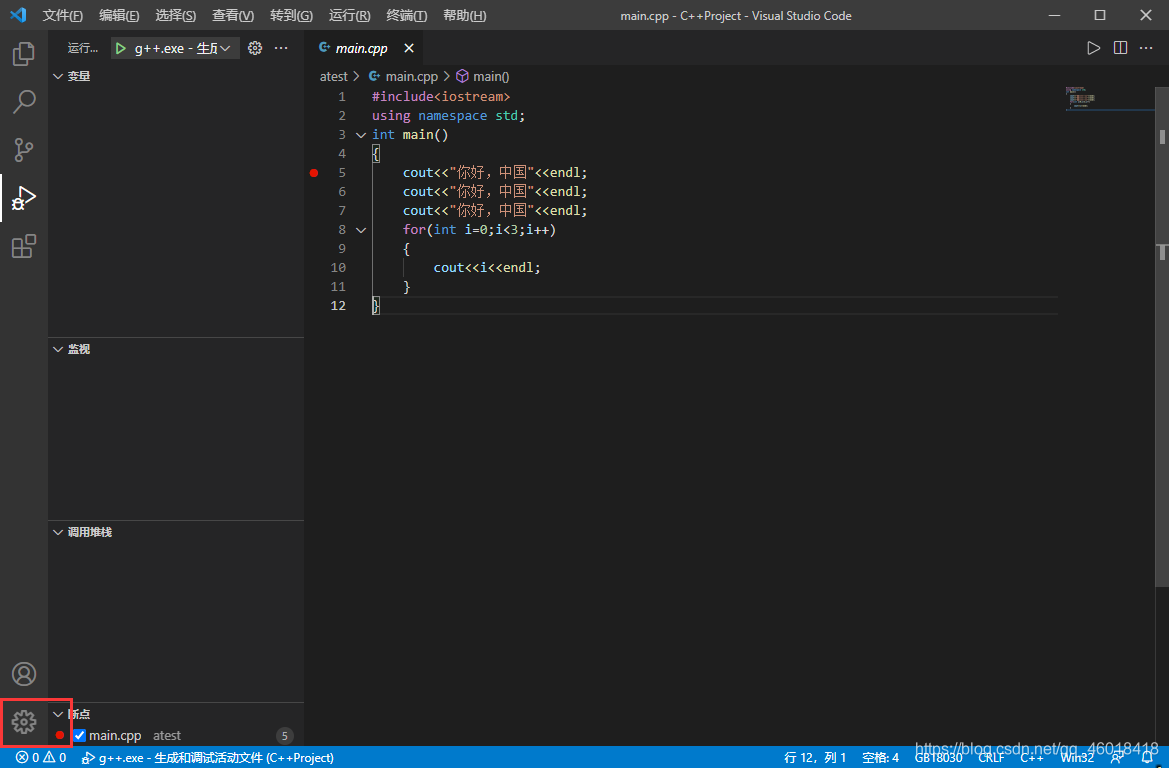This screenshot has height=768, width=1169.
Task: Open the 运行(R) menu
Action: pyautogui.click(x=350, y=16)
